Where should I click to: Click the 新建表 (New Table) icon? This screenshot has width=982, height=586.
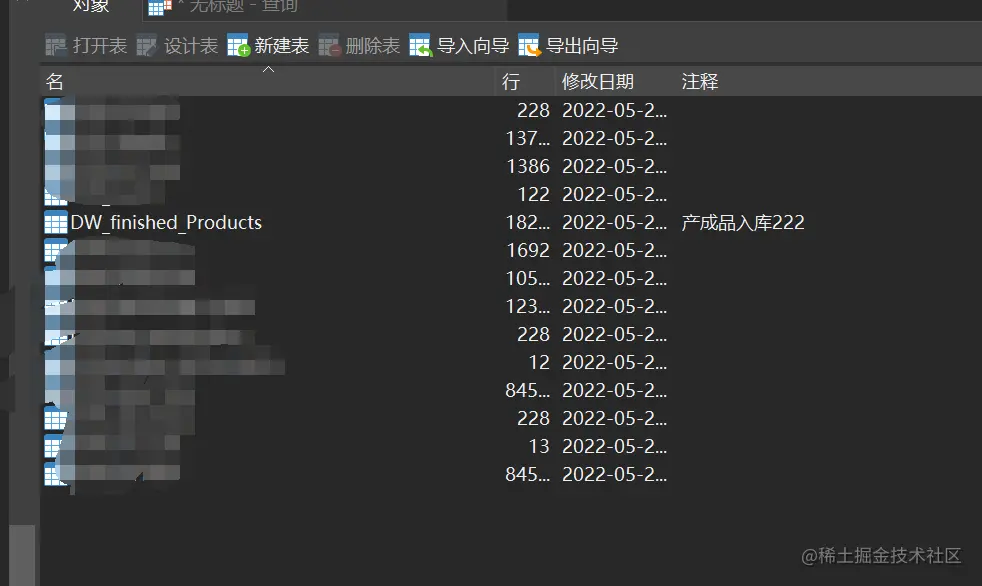(238, 46)
